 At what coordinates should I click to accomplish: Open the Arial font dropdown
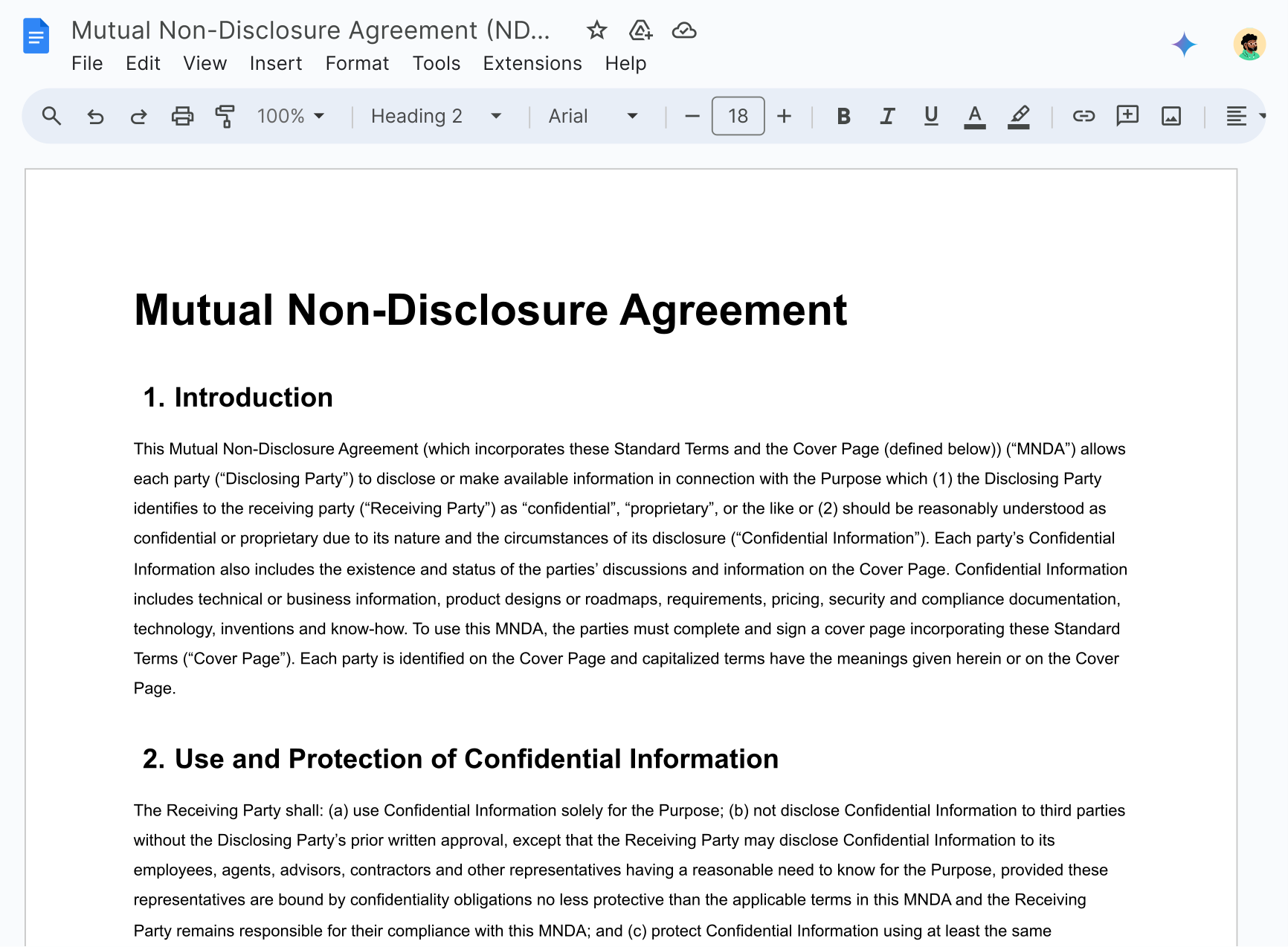point(593,116)
